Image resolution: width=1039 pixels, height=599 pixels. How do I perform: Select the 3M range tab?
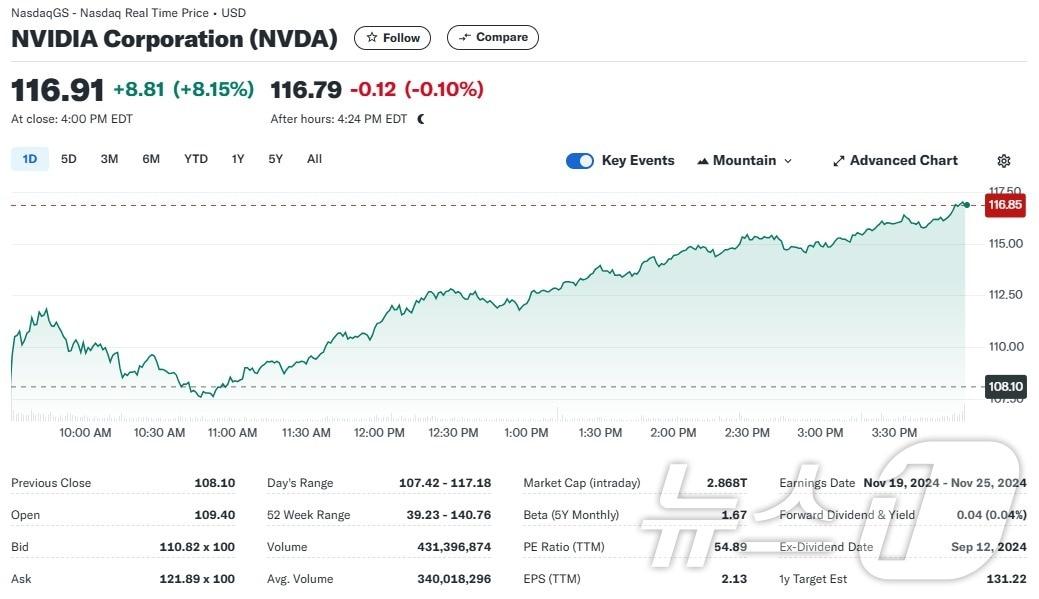(110, 159)
